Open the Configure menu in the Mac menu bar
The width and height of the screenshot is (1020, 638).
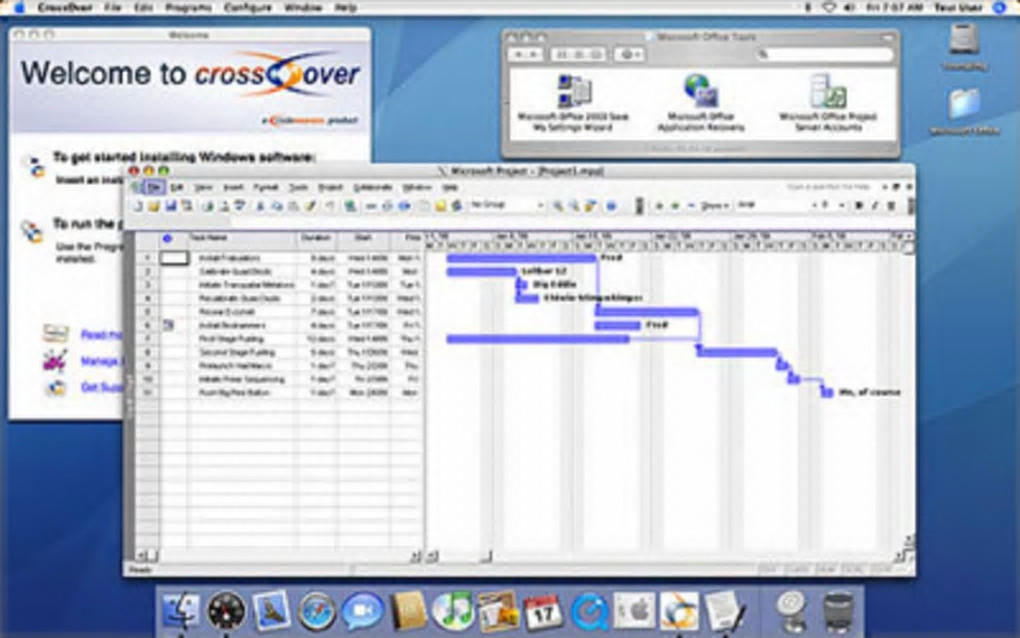point(247,8)
